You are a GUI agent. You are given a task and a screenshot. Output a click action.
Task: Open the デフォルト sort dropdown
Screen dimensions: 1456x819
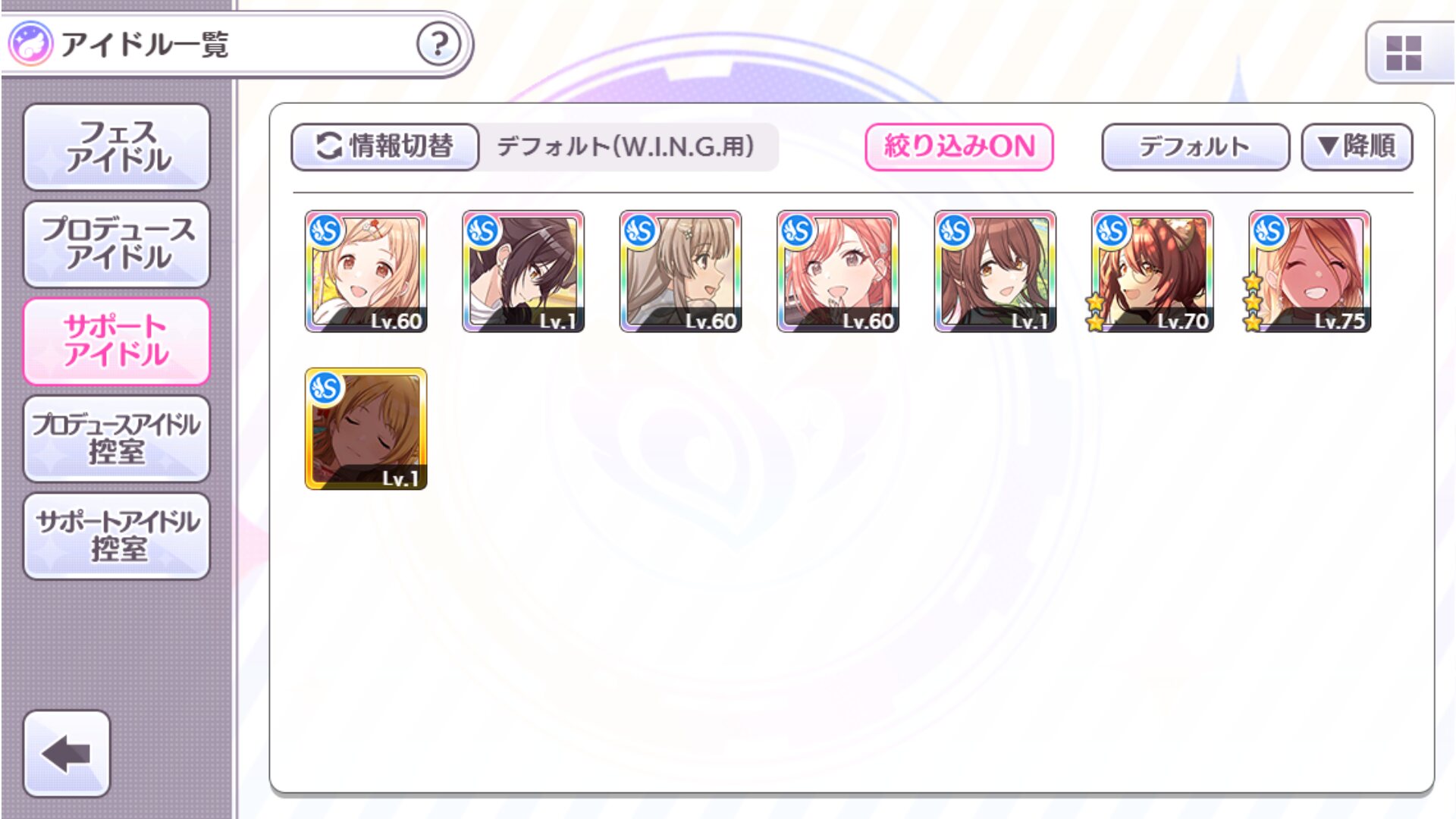click(1195, 146)
